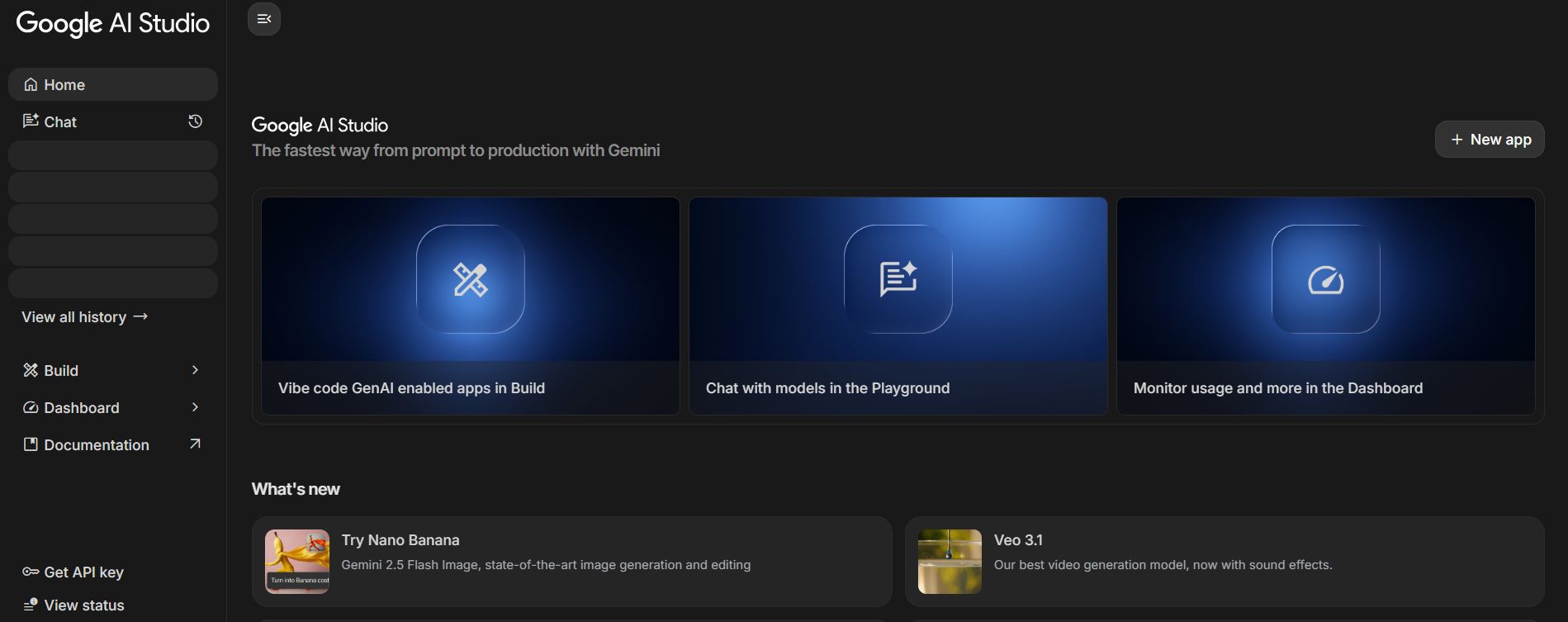Click the Dashboard gauge icon in sidebar
Viewport: 1568px width, 622px height.
pos(31,407)
